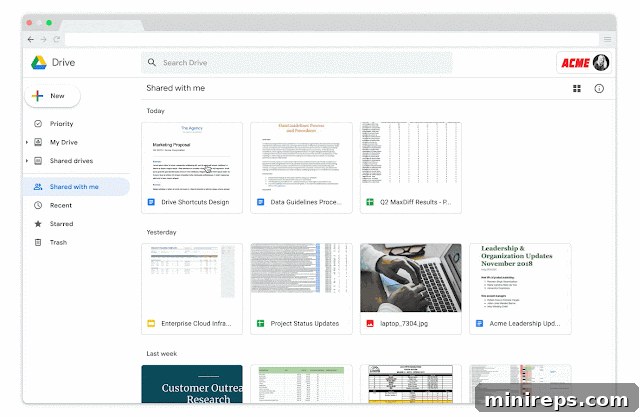
Task: Click the laptop_7304.jpg file name
Action: pos(404,324)
